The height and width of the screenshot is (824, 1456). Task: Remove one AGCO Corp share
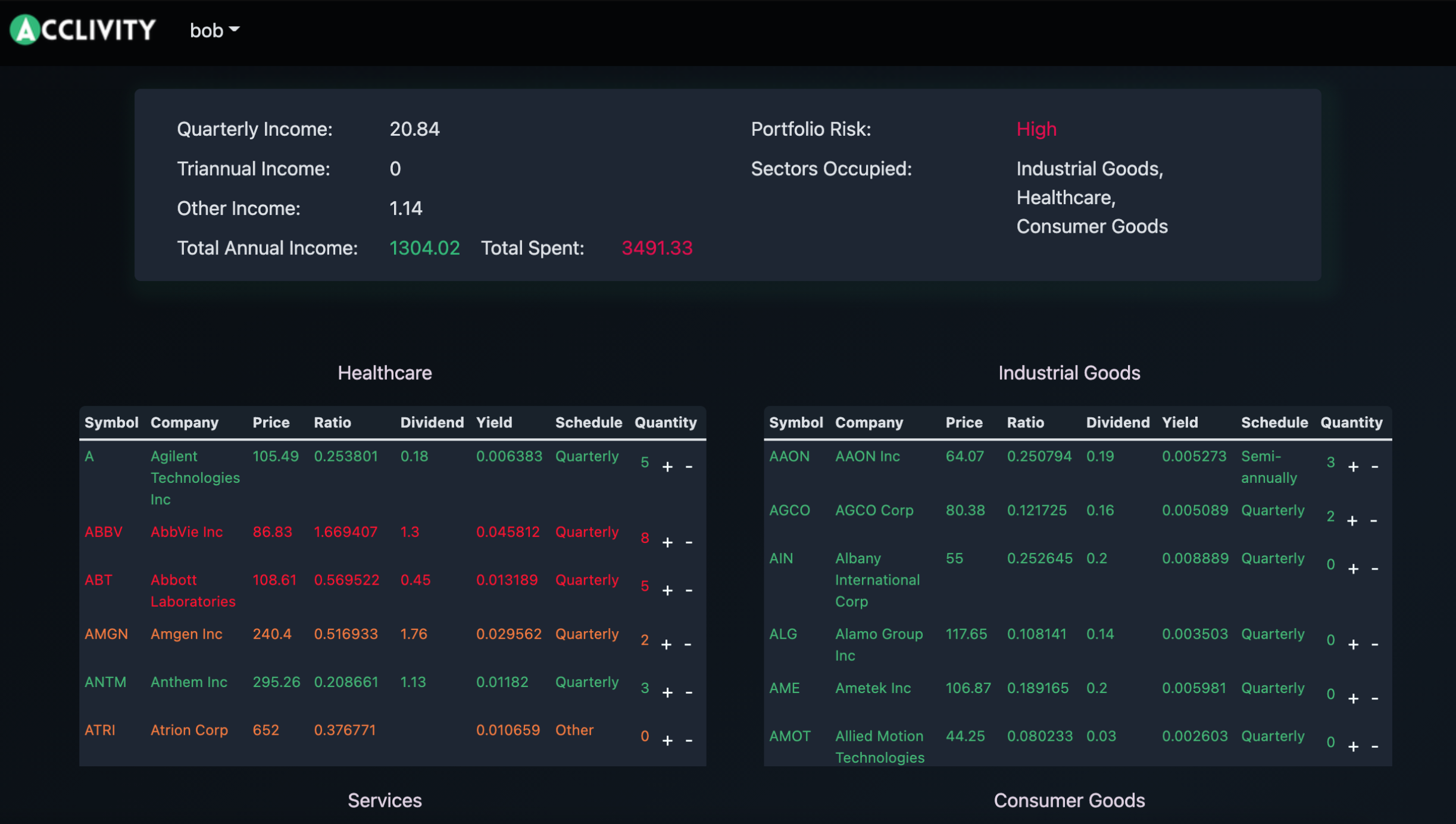pos(1374,521)
